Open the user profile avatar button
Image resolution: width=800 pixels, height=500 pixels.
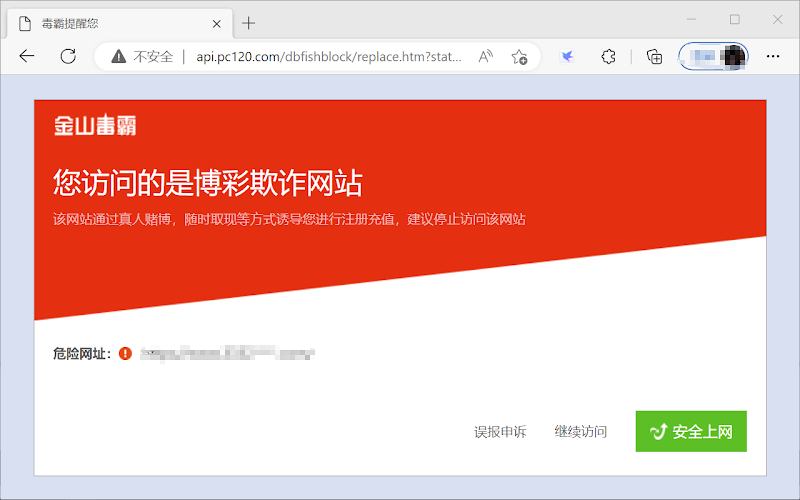pos(713,57)
